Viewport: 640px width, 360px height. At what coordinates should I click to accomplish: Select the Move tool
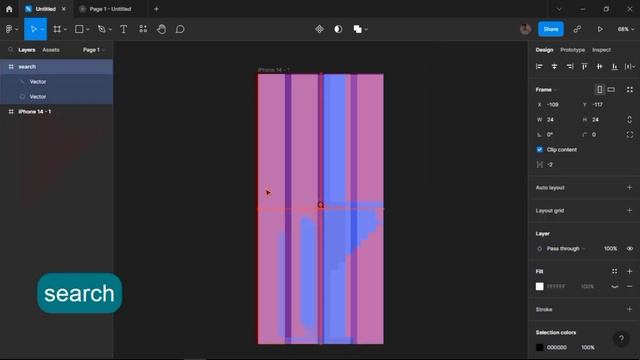pyautogui.click(x=33, y=29)
